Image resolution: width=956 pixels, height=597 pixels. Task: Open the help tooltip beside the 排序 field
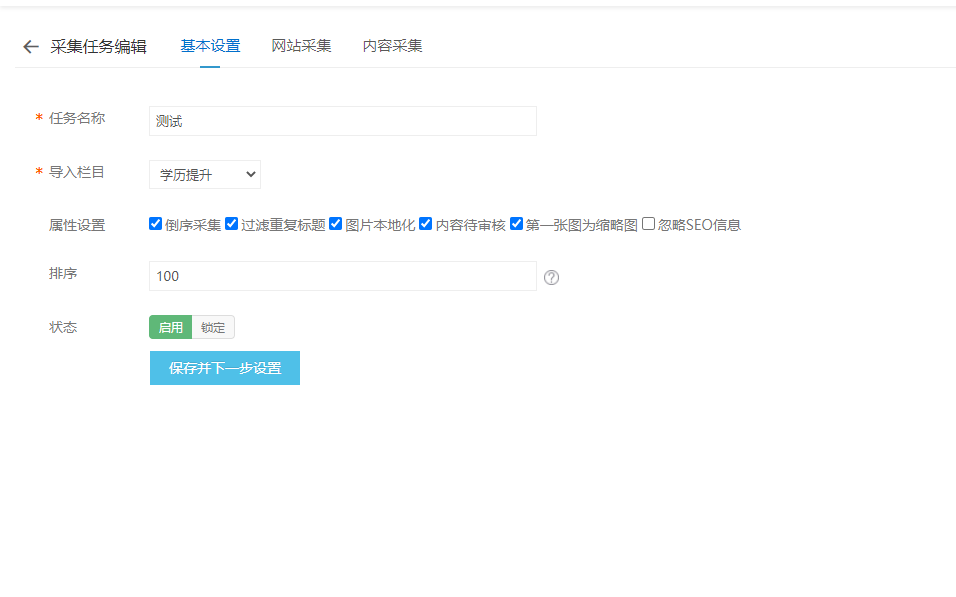coord(551,277)
